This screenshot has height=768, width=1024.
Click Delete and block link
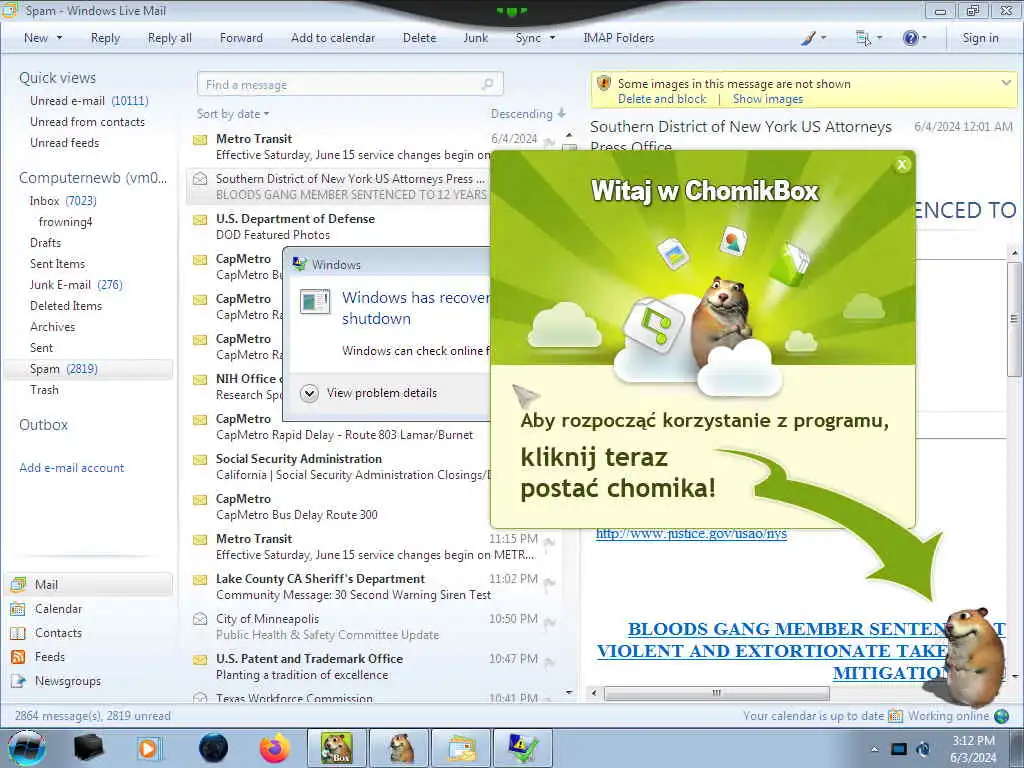coord(662,99)
